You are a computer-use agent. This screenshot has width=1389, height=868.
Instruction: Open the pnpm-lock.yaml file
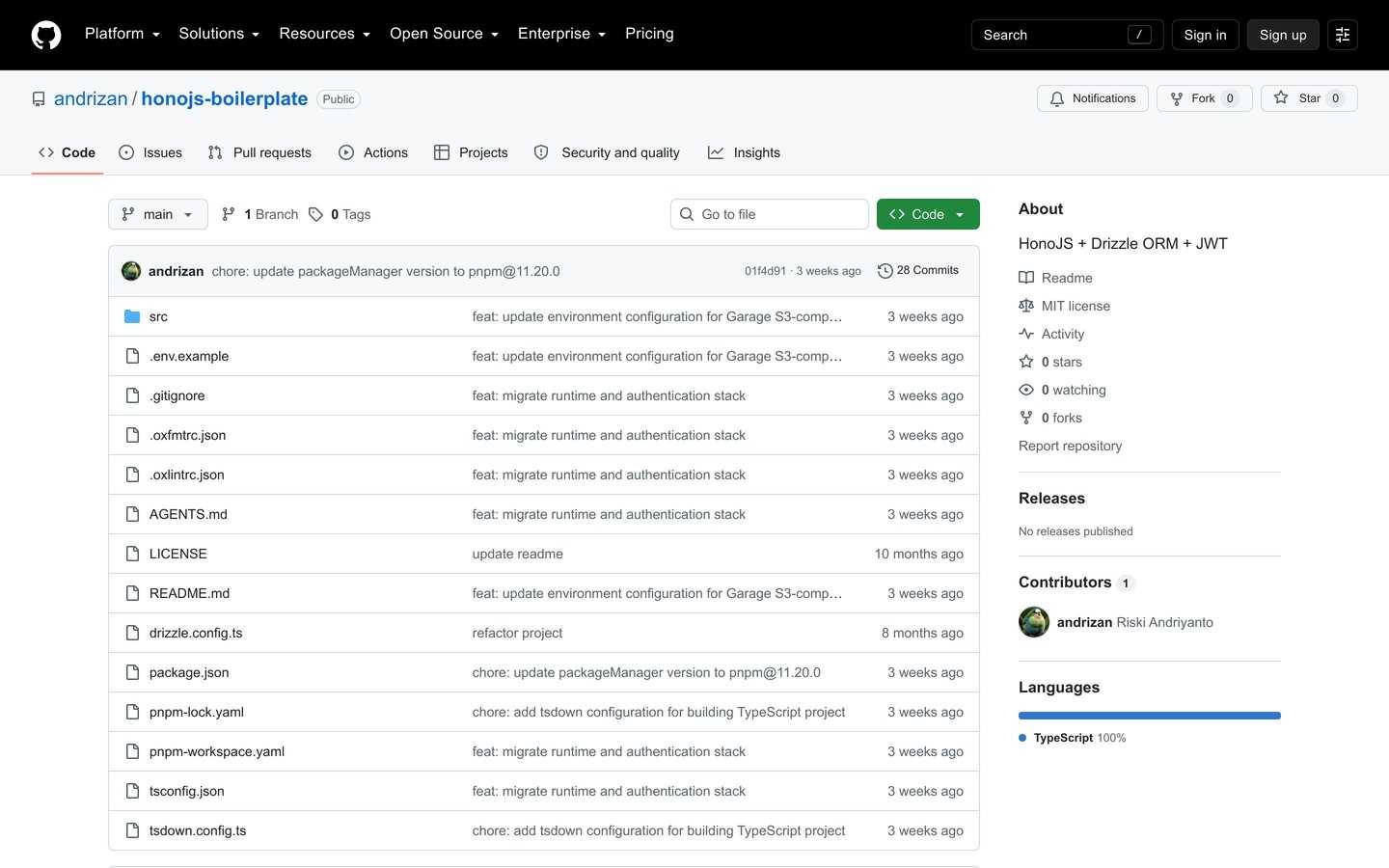pyautogui.click(x=197, y=712)
